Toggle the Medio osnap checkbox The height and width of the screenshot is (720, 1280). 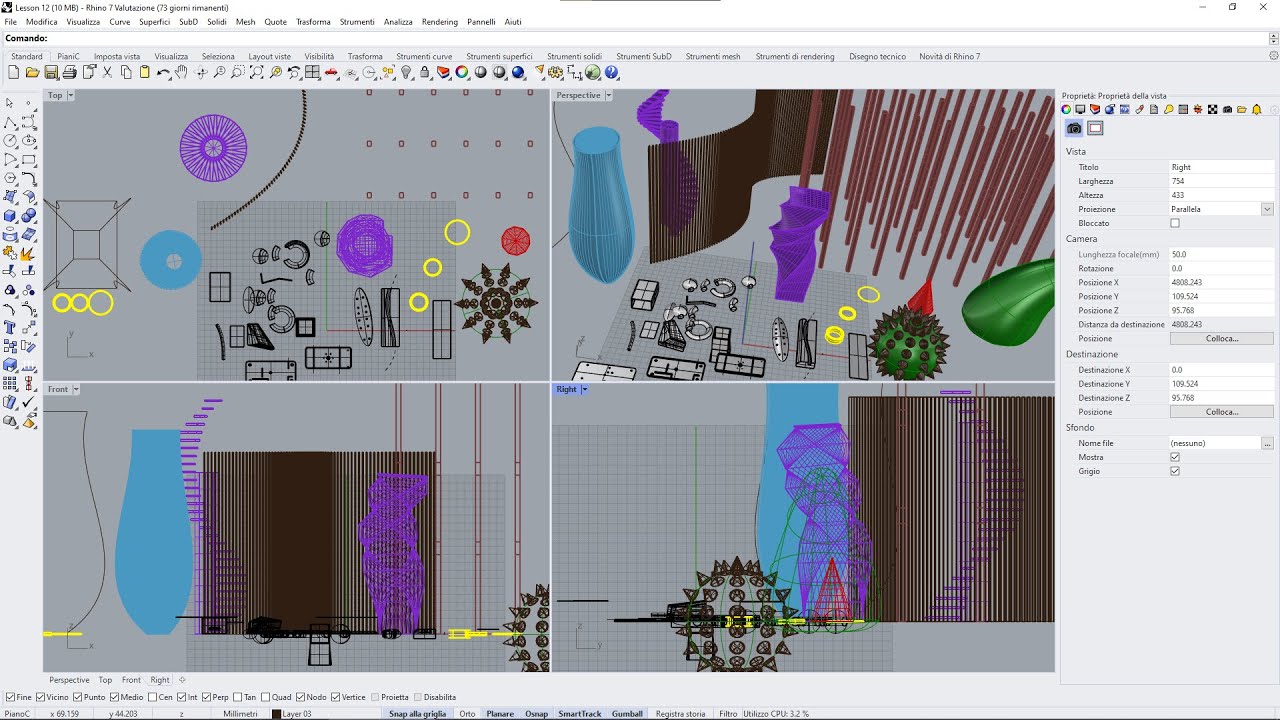point(115,697)
